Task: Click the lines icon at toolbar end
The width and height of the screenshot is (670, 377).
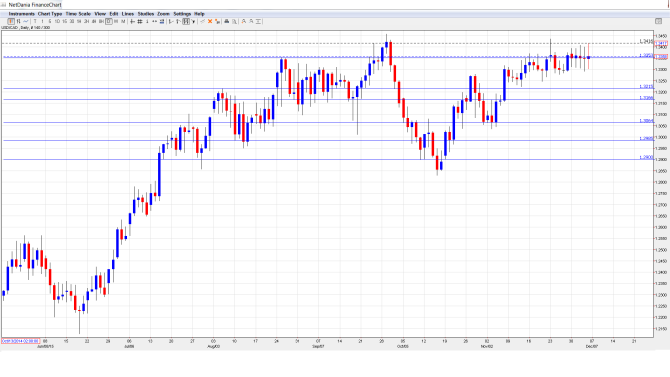Action: click(x=259, y=21)
